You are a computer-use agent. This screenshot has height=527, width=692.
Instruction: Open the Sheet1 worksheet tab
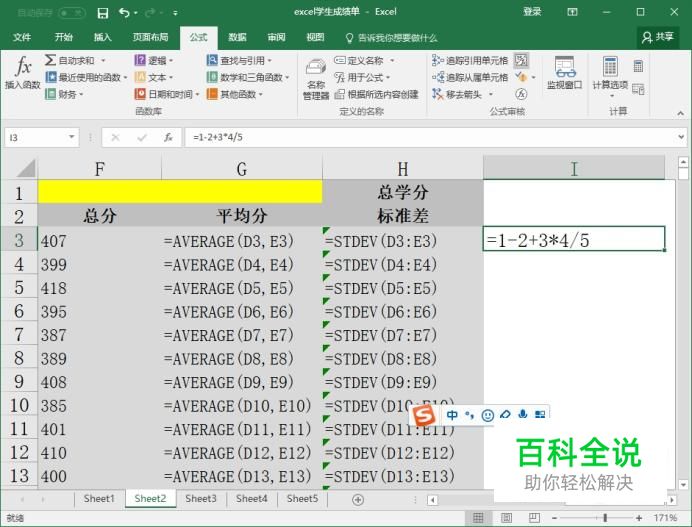pos(99,499)
